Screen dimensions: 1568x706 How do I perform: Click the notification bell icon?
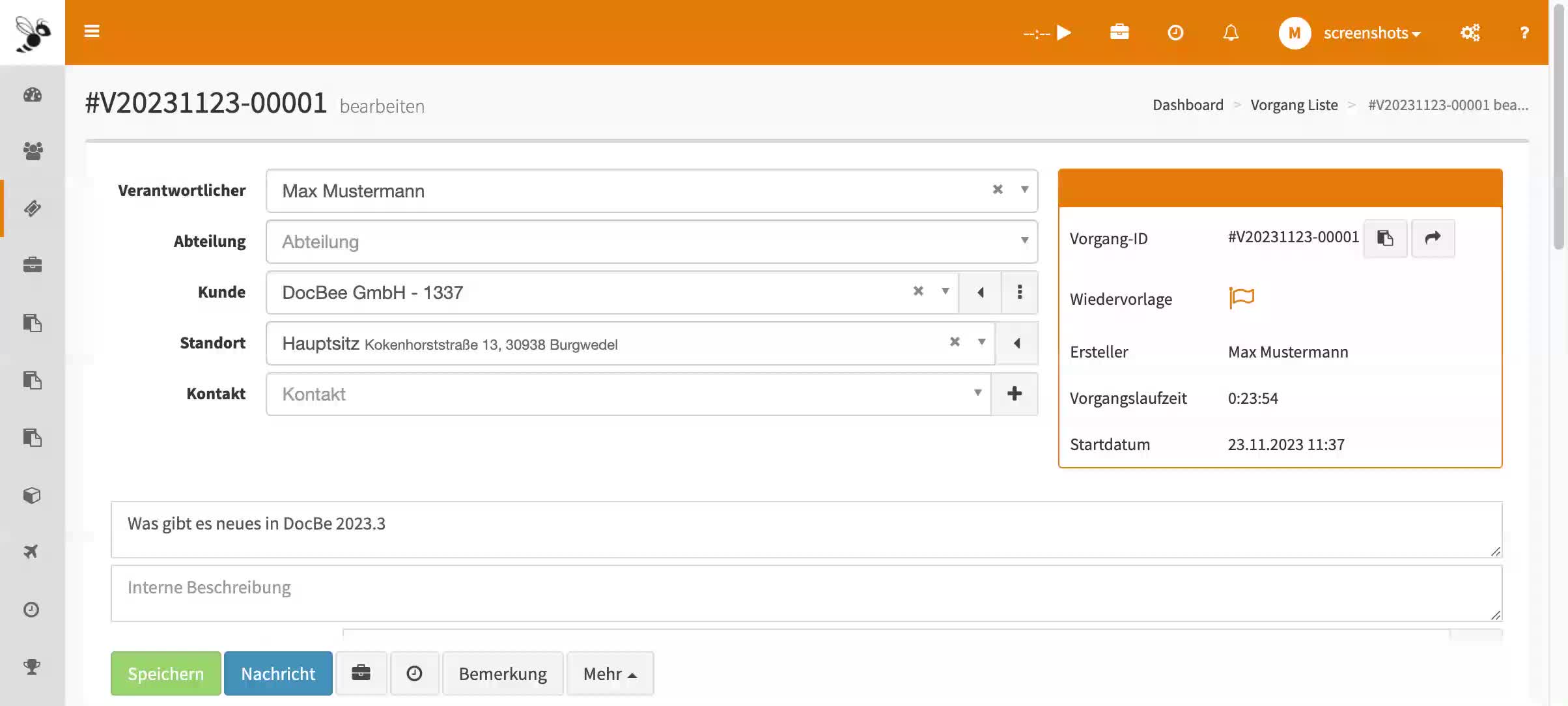[x=1230, y=33]
